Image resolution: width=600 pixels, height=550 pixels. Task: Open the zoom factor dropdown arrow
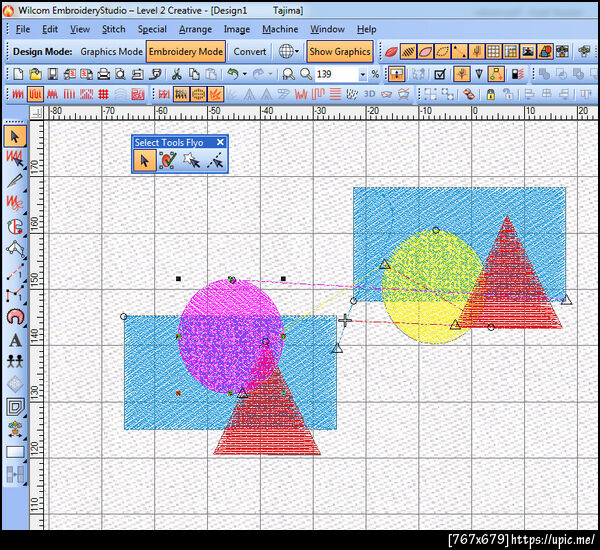[362, 74]
